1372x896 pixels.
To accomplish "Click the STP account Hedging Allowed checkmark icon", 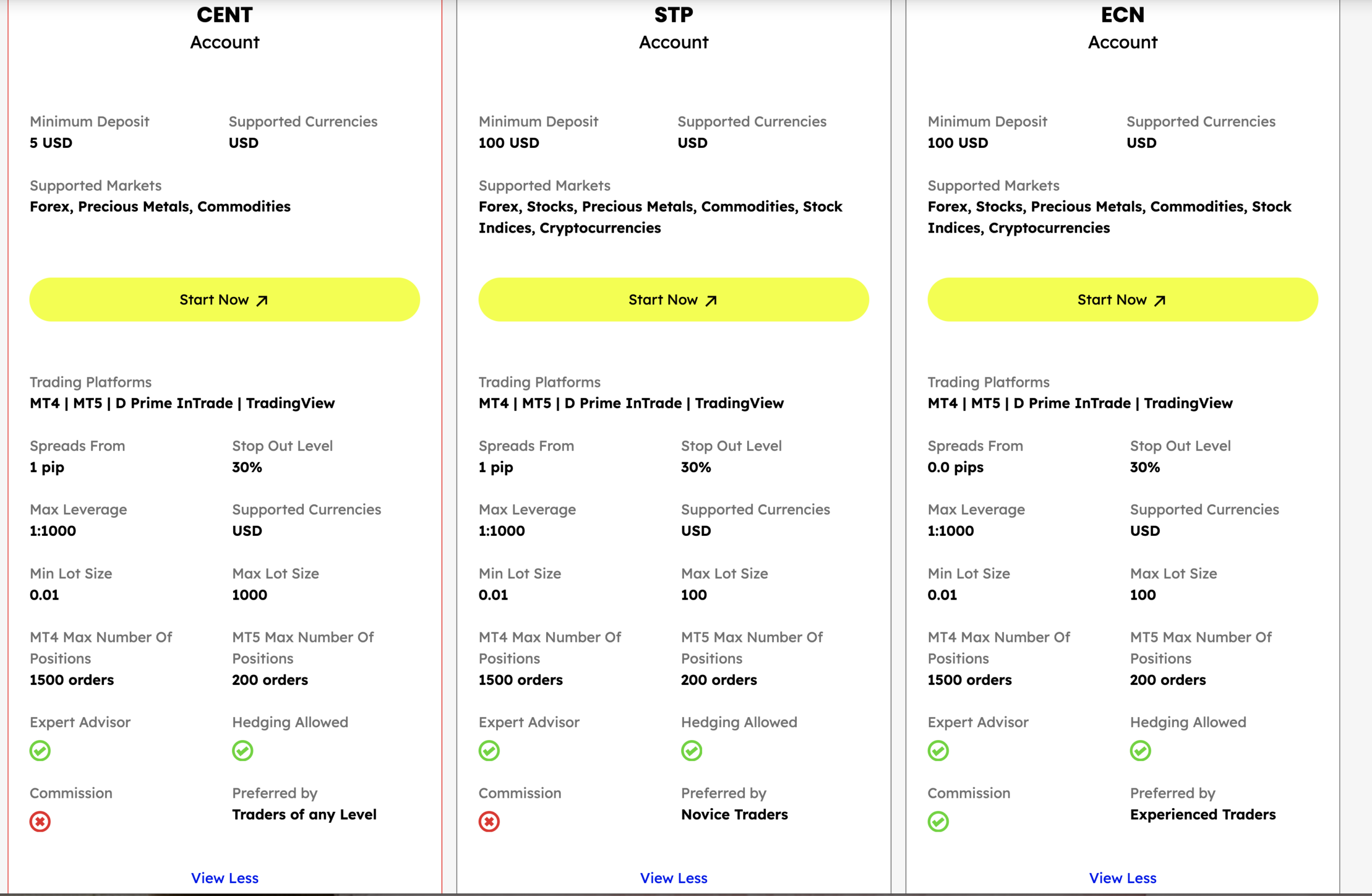I will [691, 751].
